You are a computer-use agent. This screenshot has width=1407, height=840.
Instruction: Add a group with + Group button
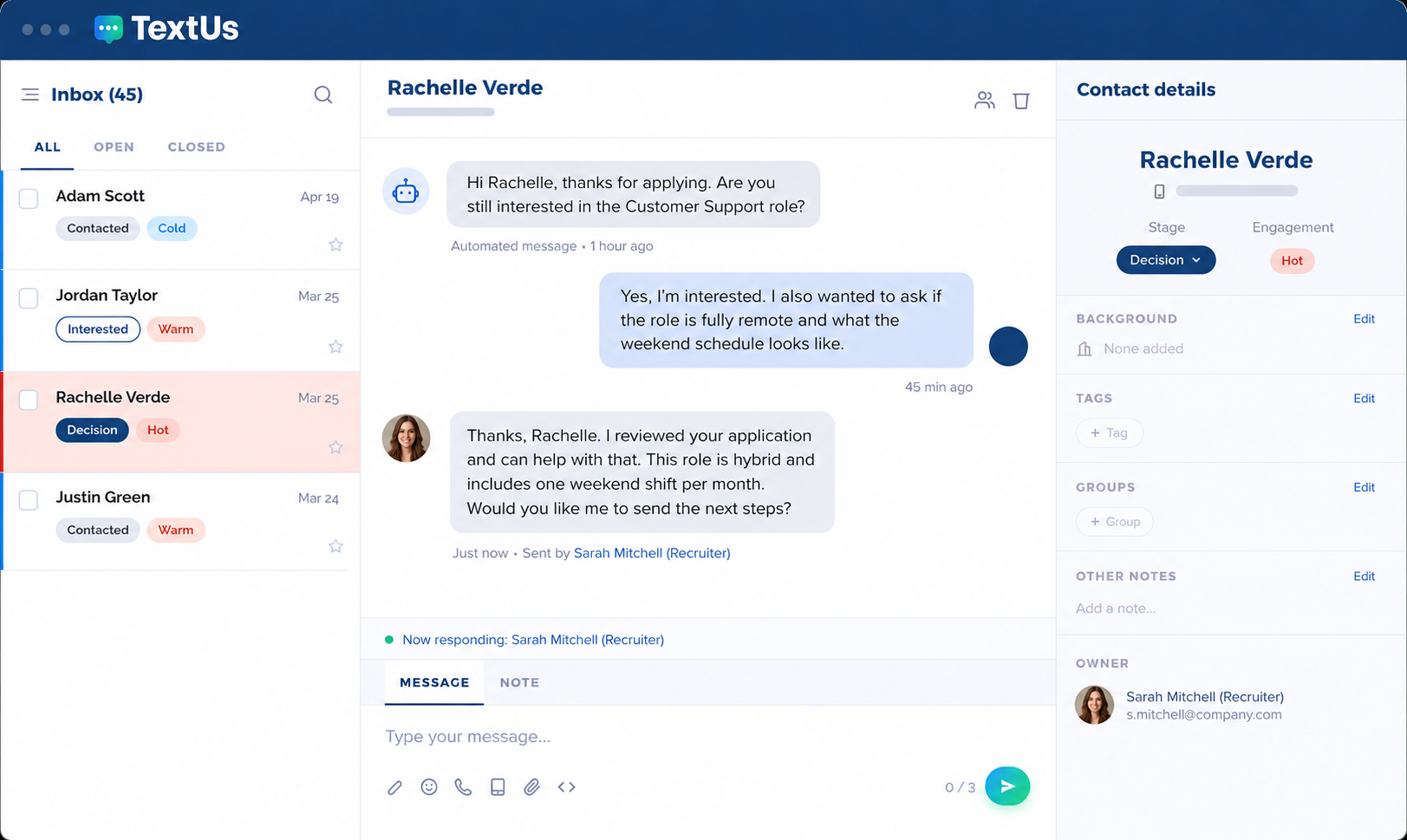(x=1115, y=522)
